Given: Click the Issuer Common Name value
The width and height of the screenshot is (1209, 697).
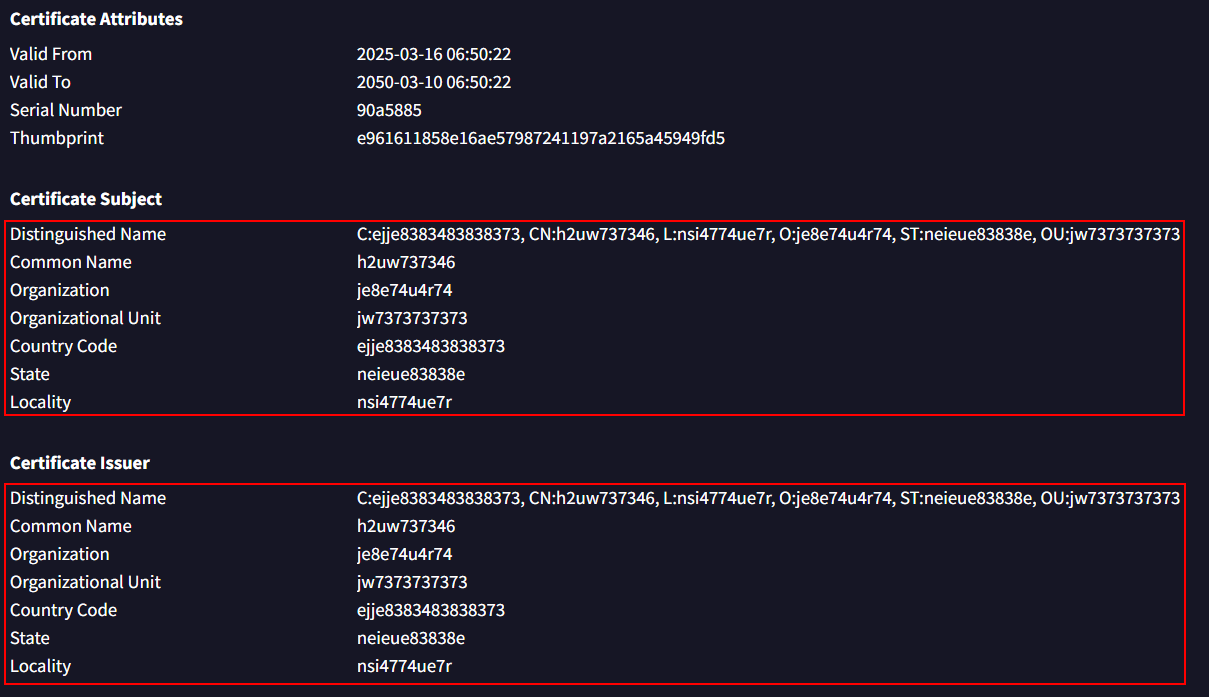Looking at the screenshot, I should pos(406,526).
